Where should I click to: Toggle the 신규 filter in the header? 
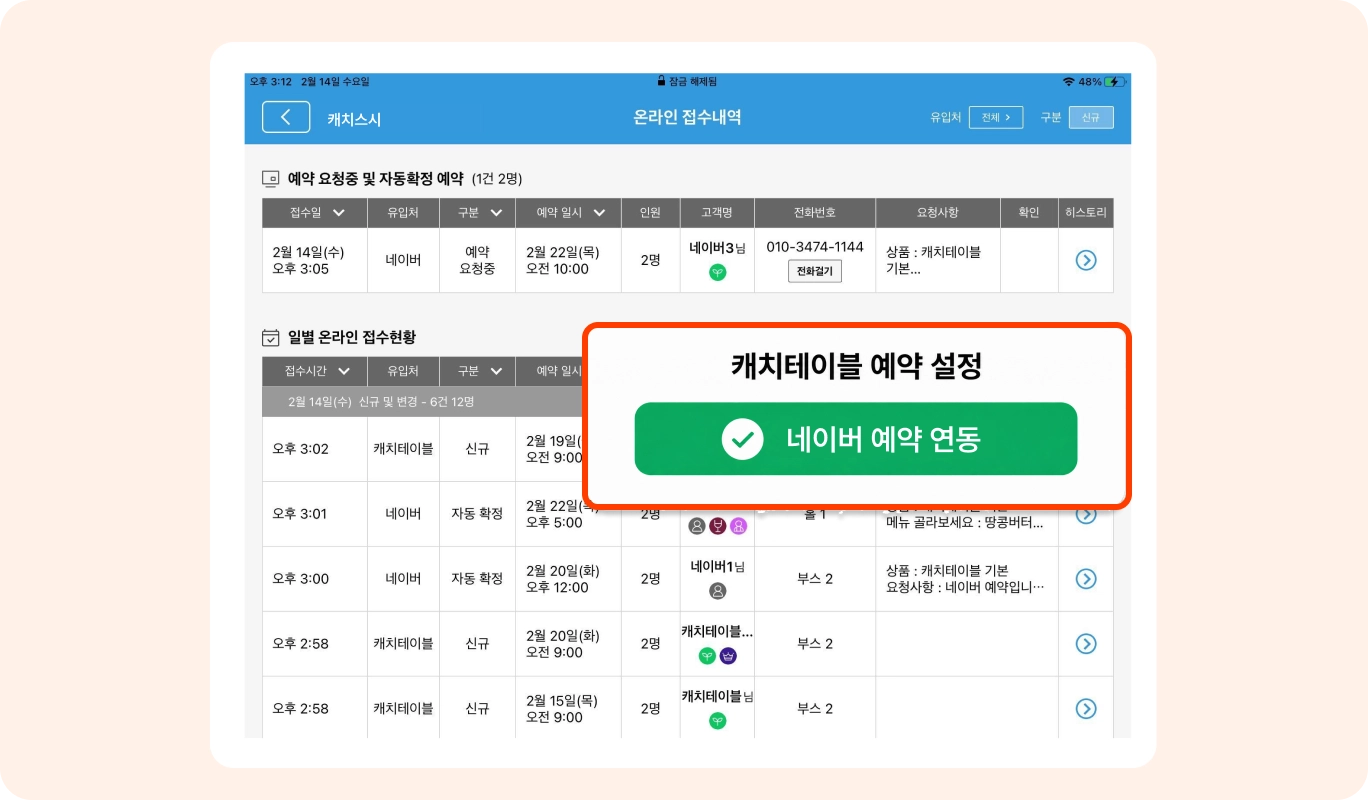click(x=1090, y=117)
